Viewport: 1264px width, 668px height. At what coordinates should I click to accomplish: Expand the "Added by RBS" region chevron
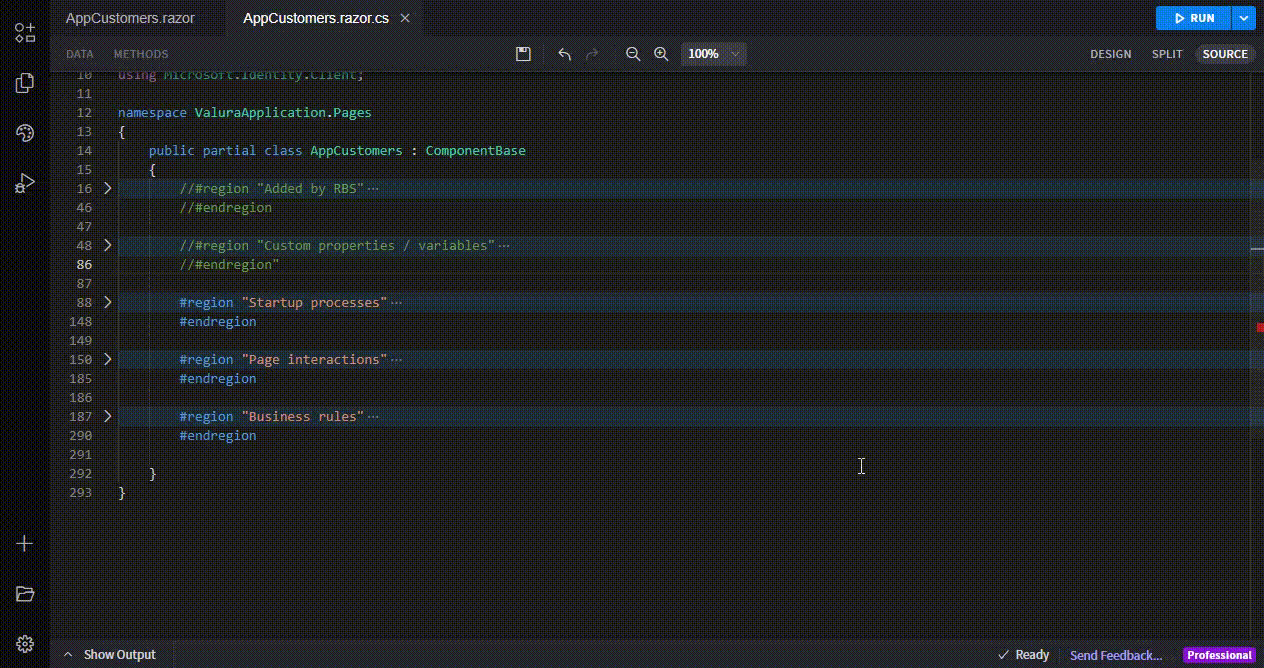(x=108, y=188)
